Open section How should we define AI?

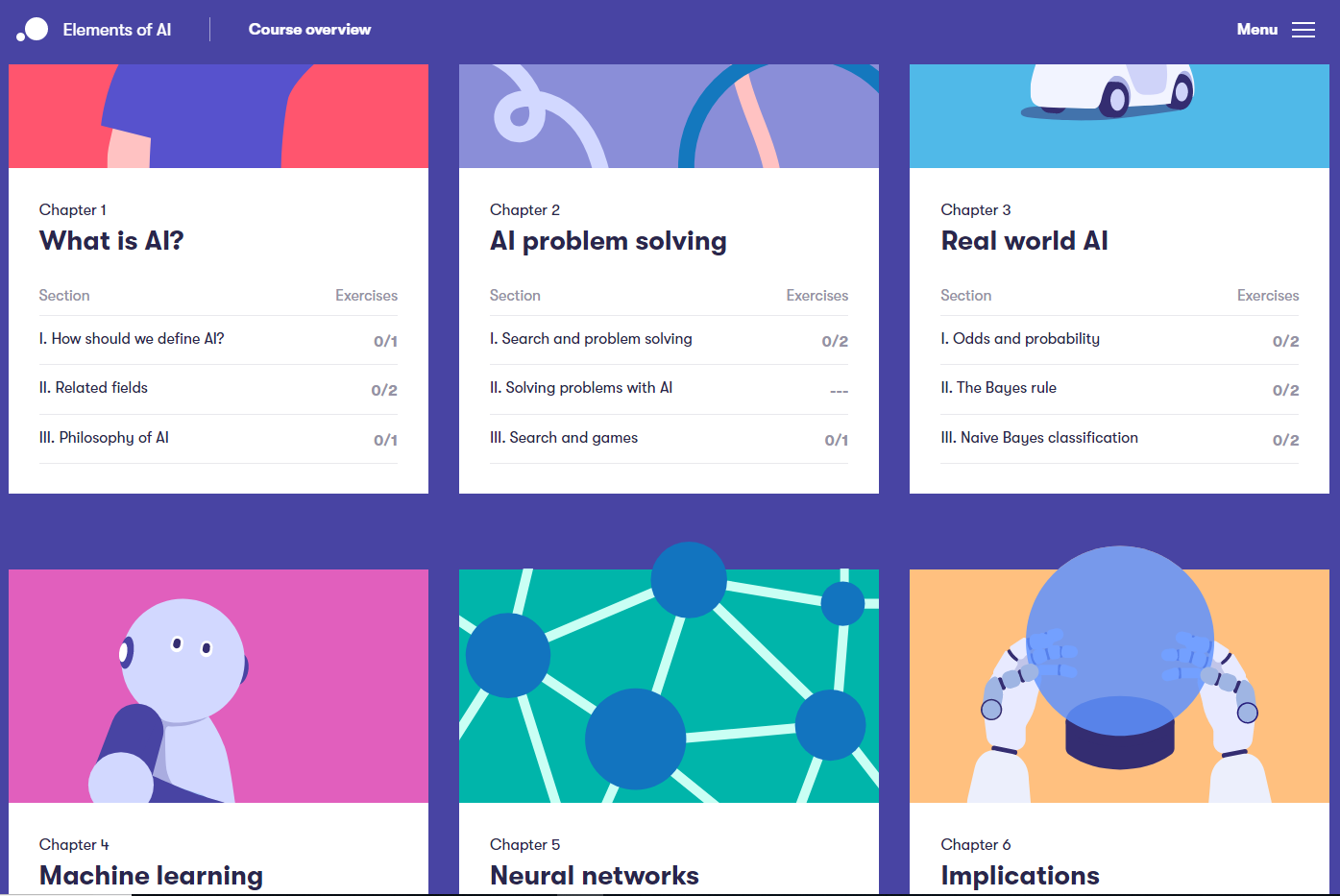click(x=132, y=339)
